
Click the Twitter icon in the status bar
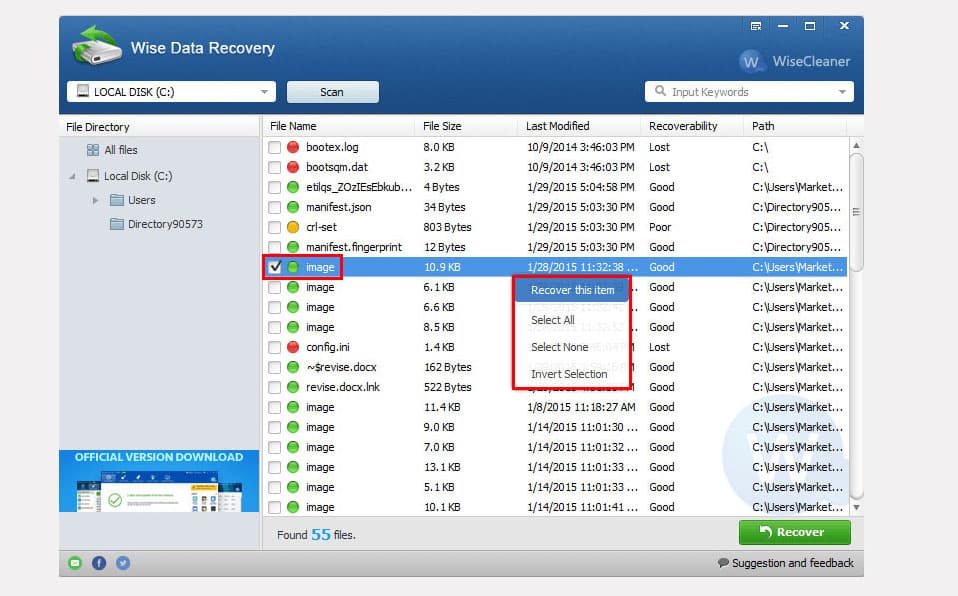point(123,563)
